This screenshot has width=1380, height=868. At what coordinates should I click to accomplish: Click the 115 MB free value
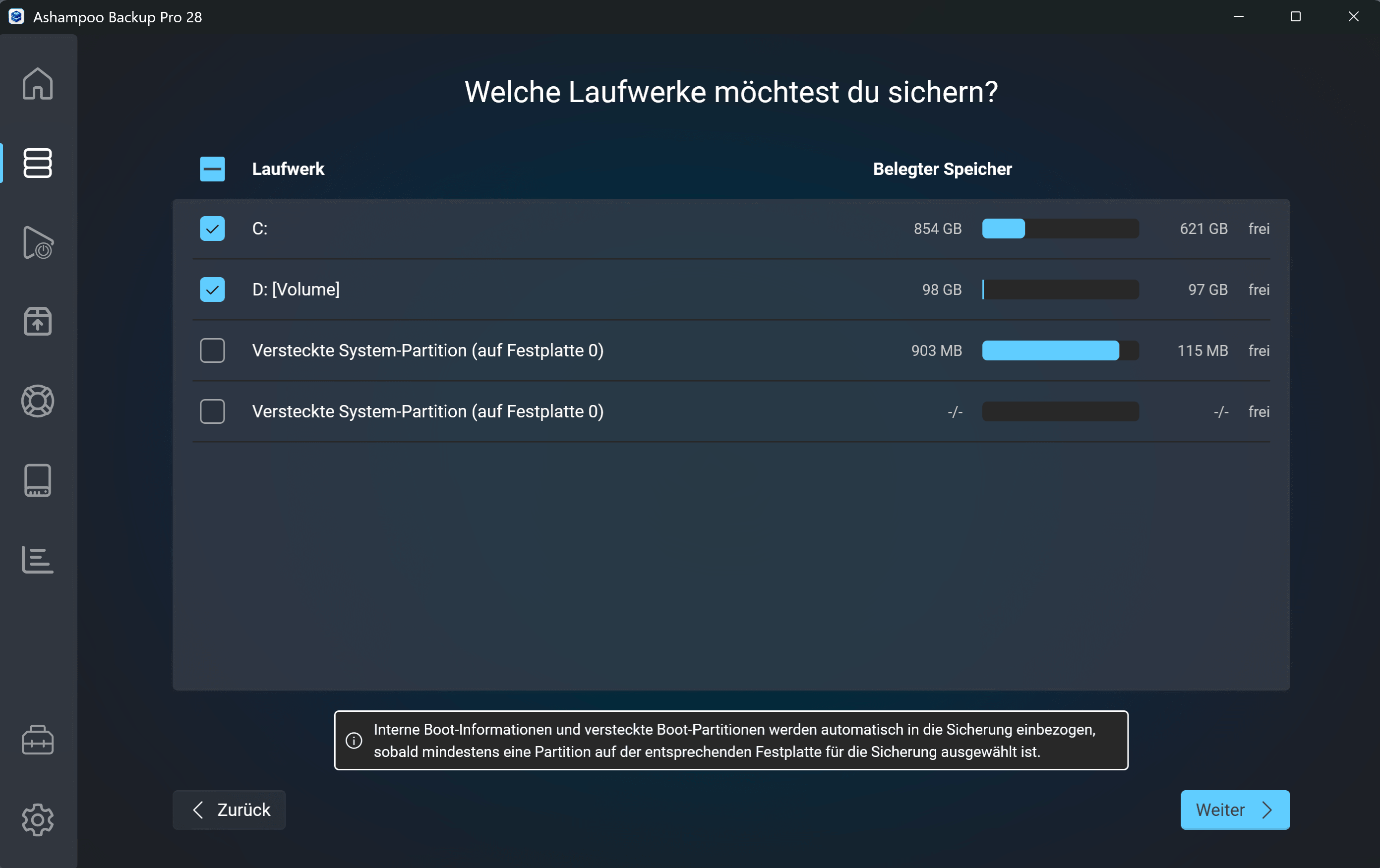(x=1202, y=350)
